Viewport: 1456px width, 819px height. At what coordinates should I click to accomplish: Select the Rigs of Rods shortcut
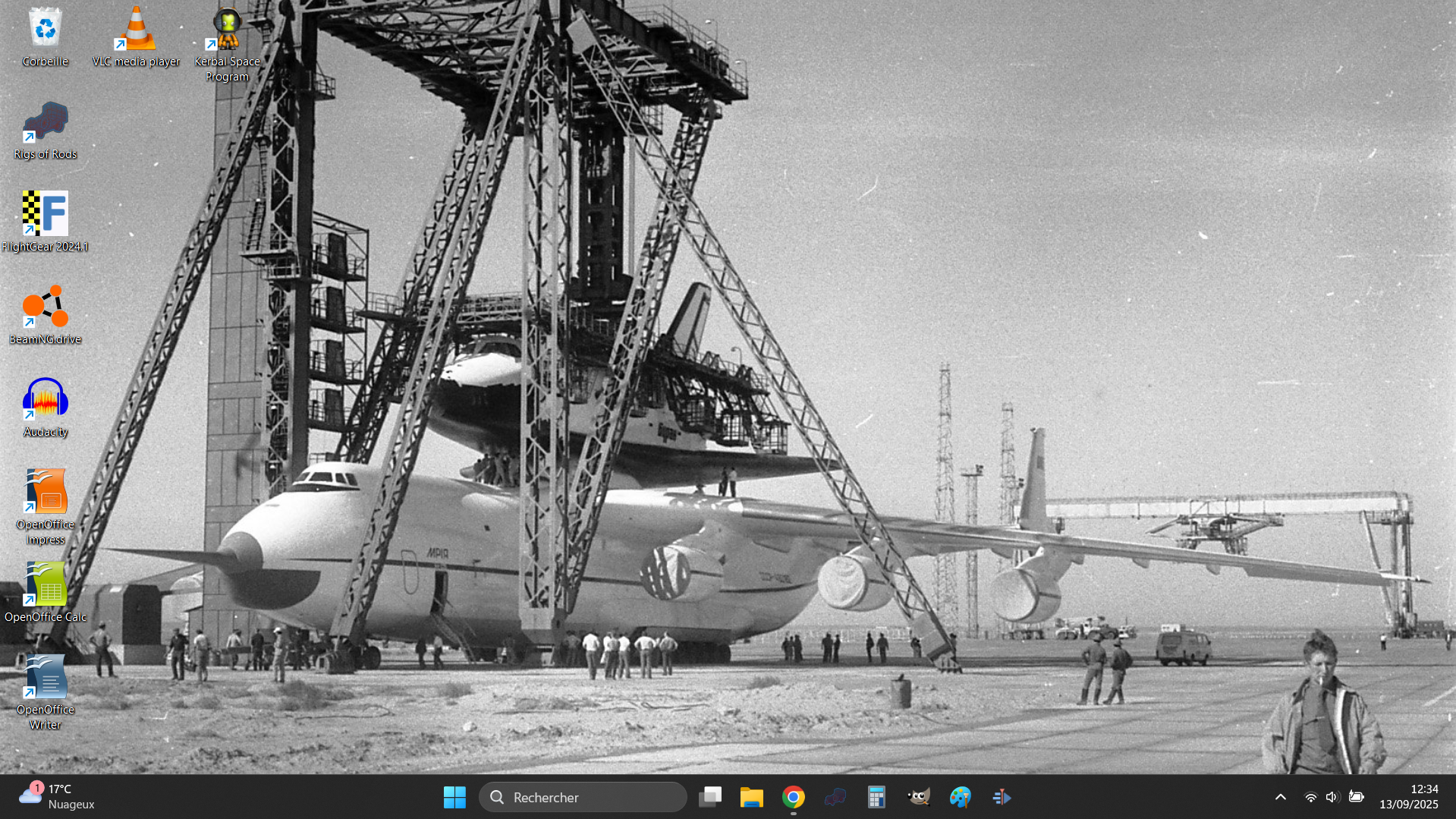(46, 130)
